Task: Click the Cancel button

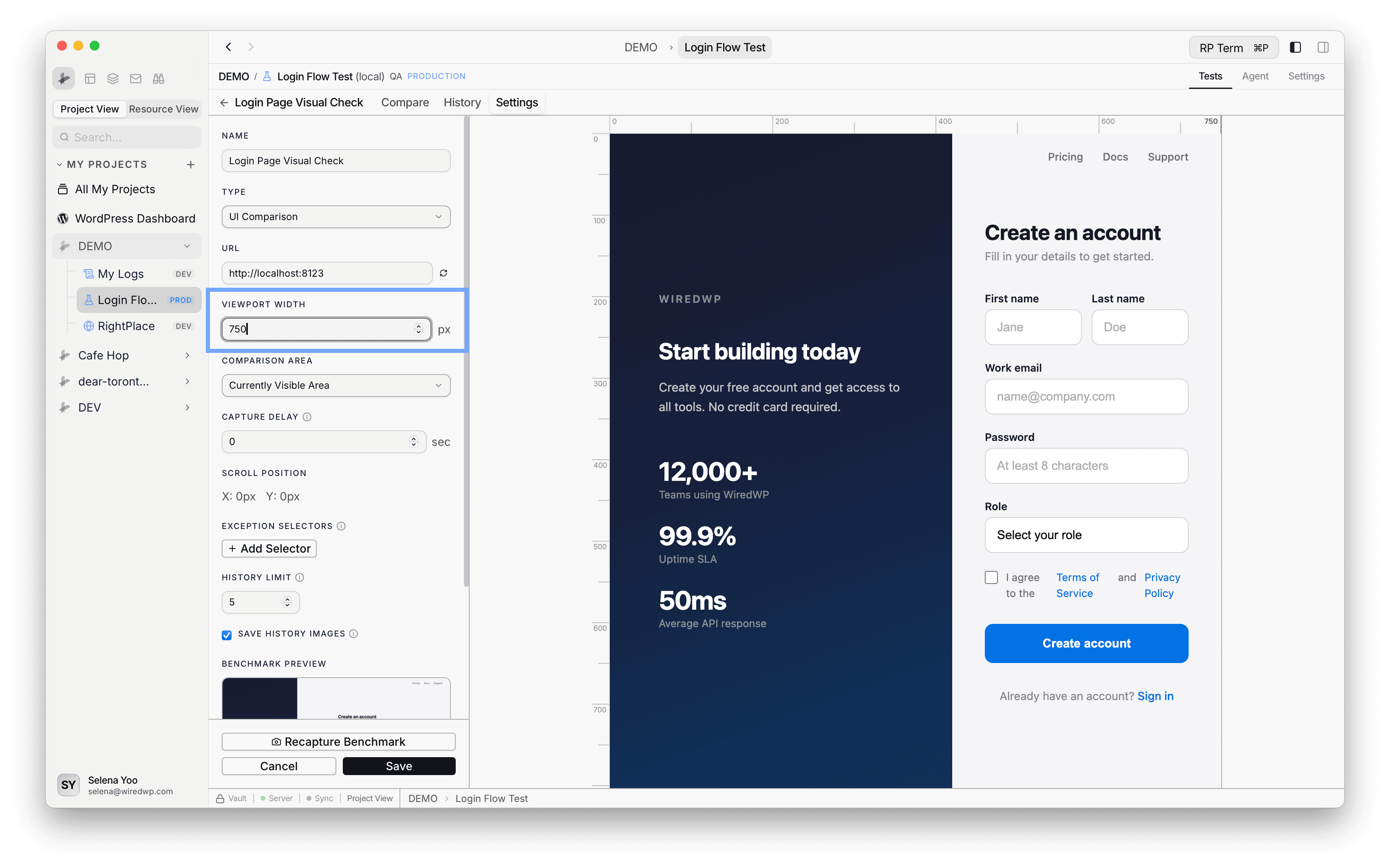Action: tap(278, 767)
